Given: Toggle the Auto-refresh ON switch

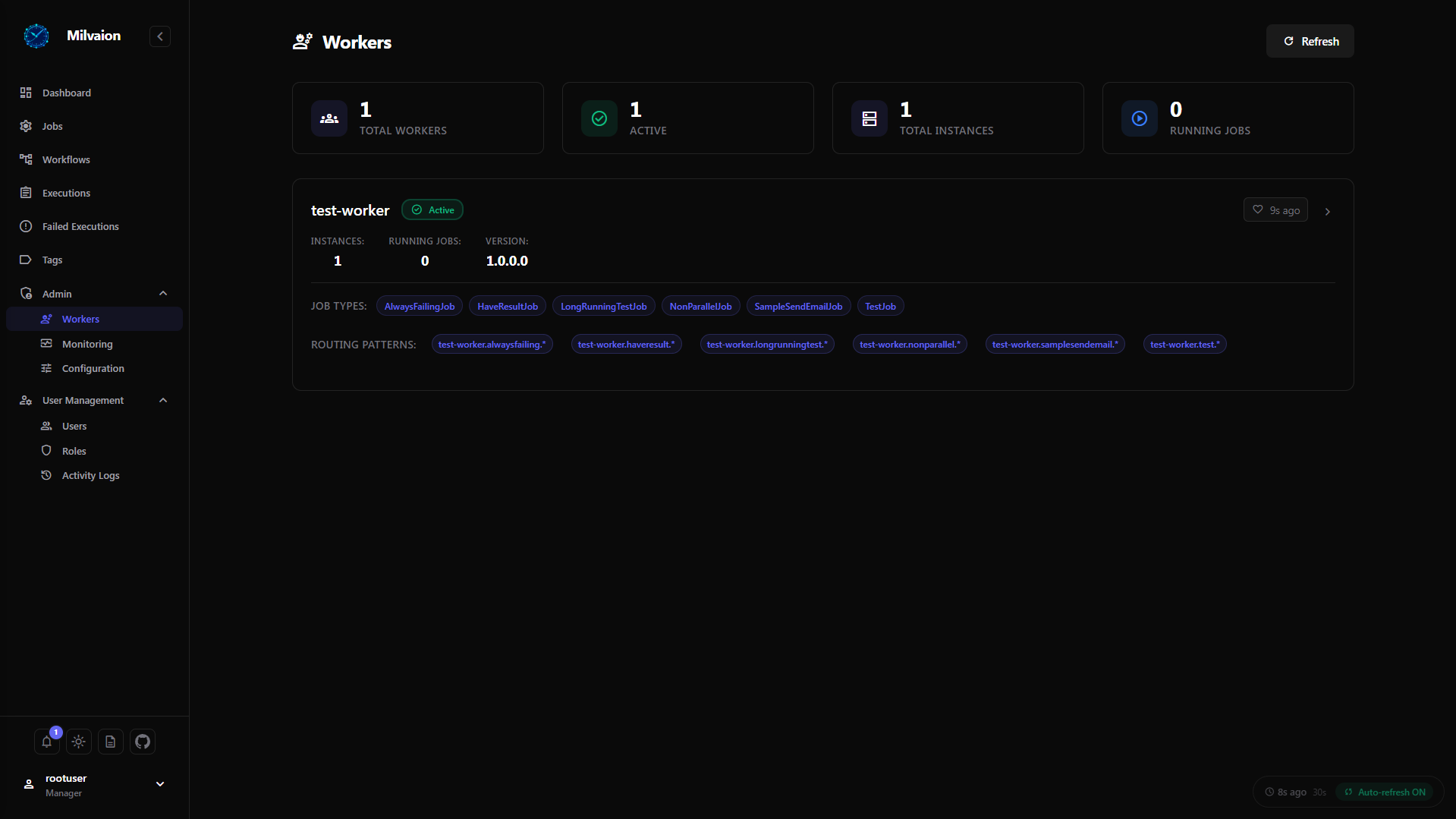Looking at the screenshot, I should point(1385,792).
